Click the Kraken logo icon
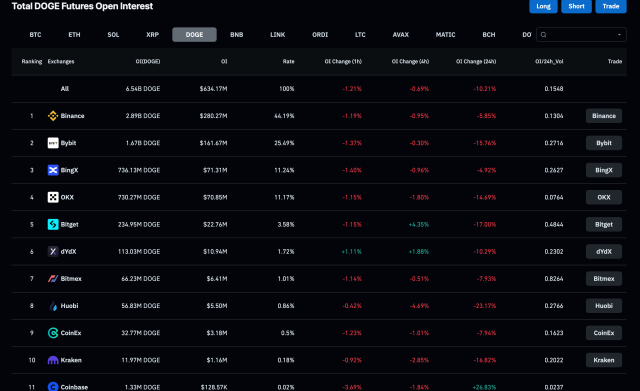Image resolution: width=640 pixels, height=391 pixels. (53, 360)
